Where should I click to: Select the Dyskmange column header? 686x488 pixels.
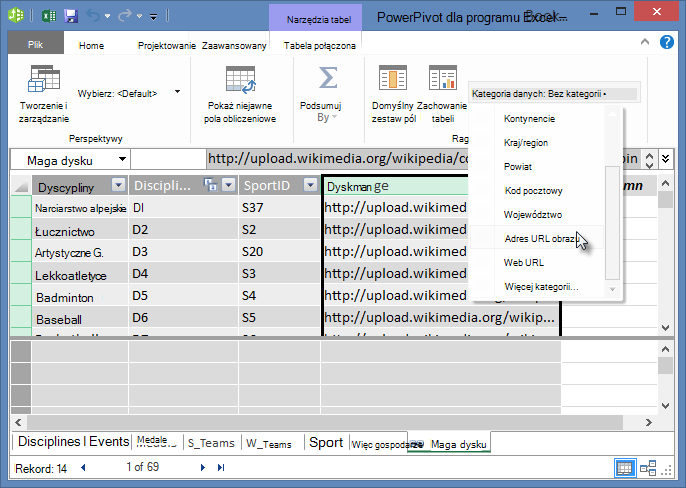click(396, 186)
